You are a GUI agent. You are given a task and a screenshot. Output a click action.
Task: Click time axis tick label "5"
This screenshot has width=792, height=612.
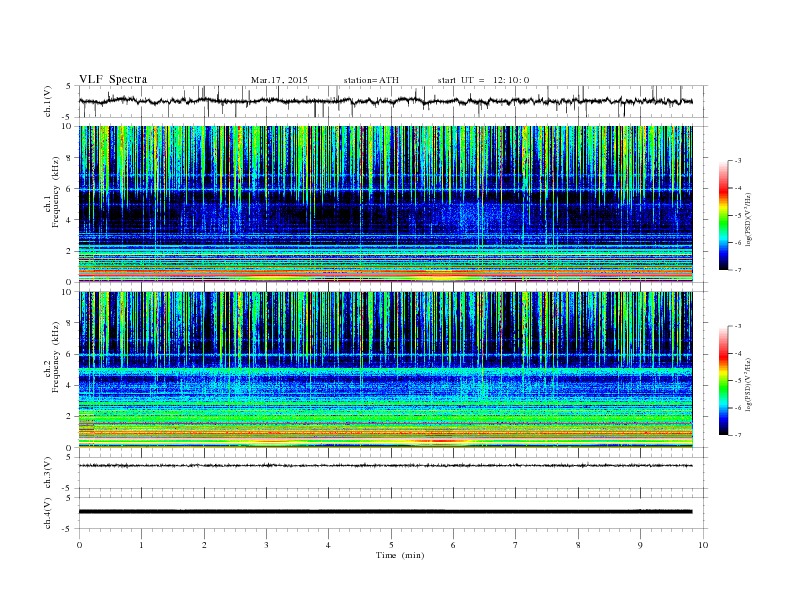pos(391,545)
